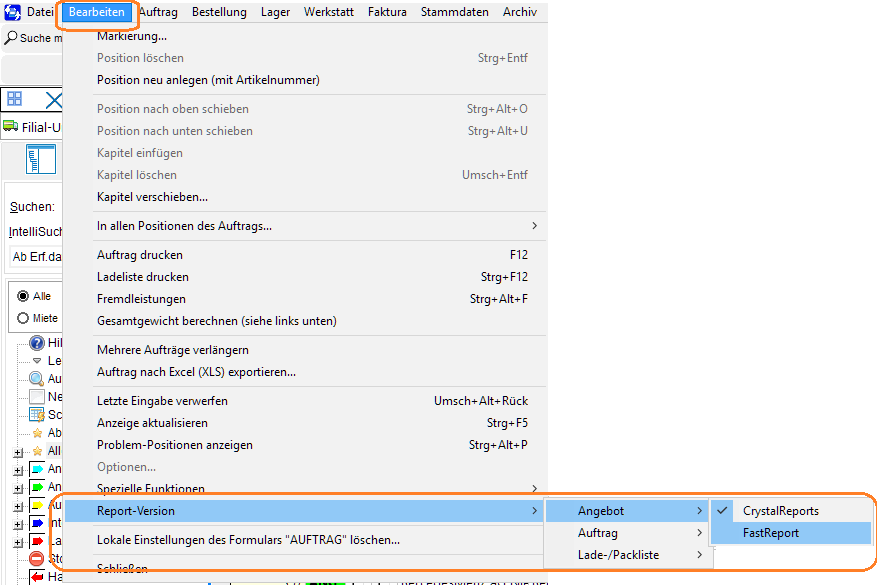This screenshot has height=585, width=877.
Task: Open the Report-Version submenu
Action: (304, 511)
